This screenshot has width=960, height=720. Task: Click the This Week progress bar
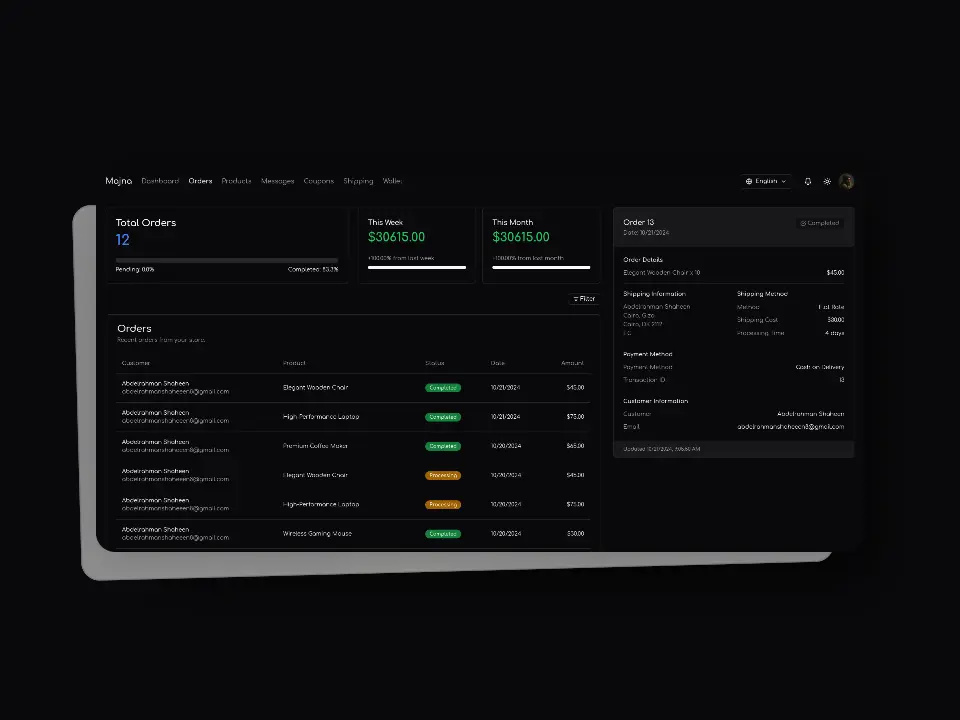coord(417,267)
